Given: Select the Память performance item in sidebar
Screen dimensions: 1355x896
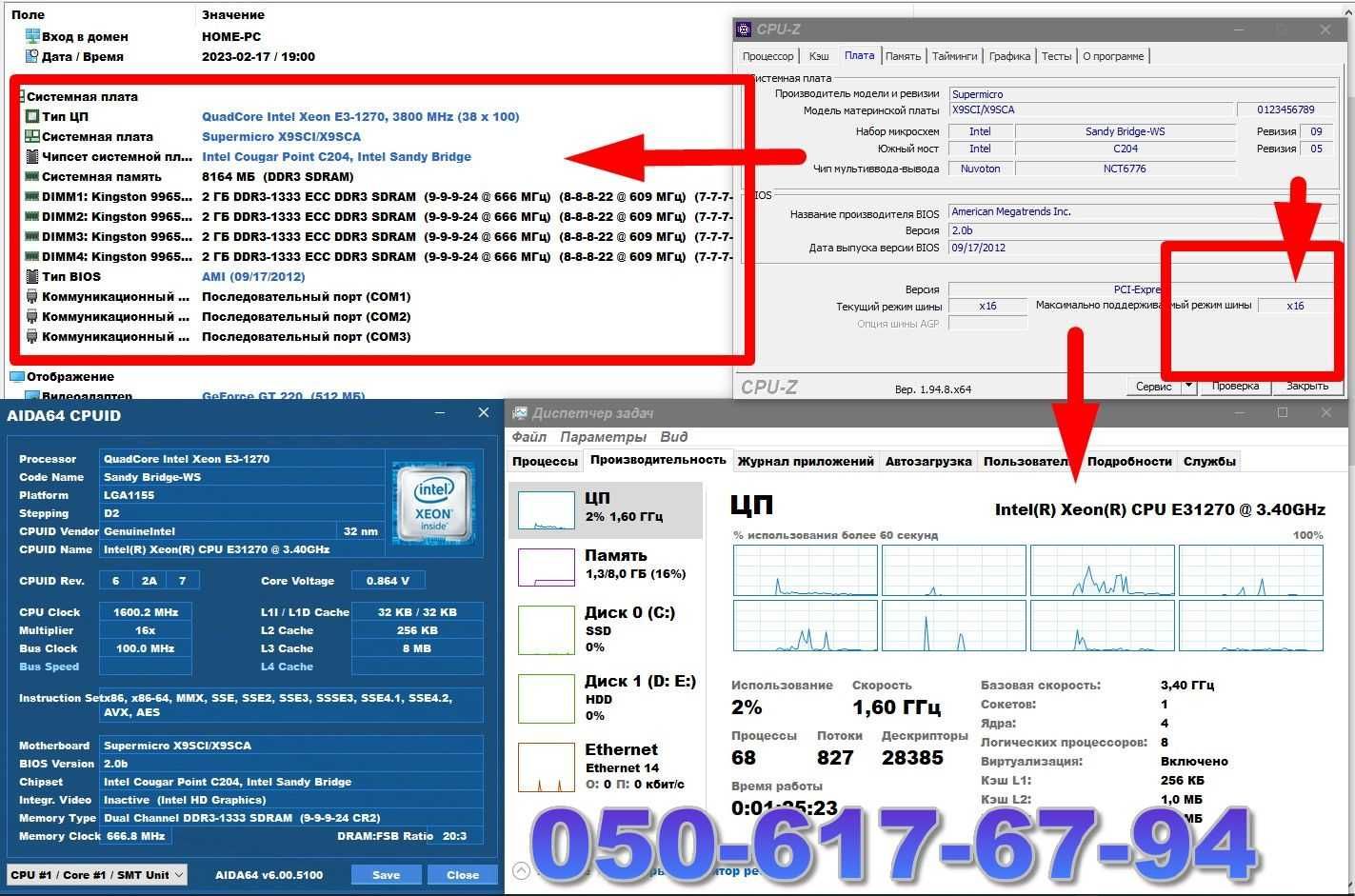Looking at the screenshot, I should 607,566.
